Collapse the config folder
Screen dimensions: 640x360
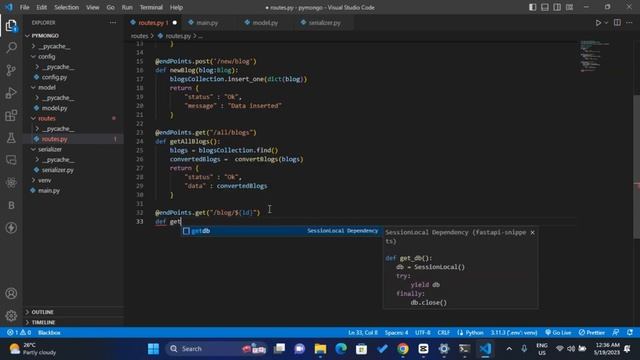46,57
